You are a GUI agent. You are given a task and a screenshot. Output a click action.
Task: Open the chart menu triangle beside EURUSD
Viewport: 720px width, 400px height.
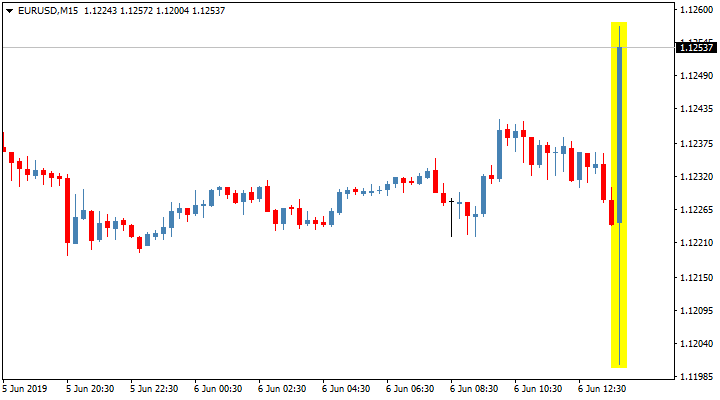[x=9, y=11]
